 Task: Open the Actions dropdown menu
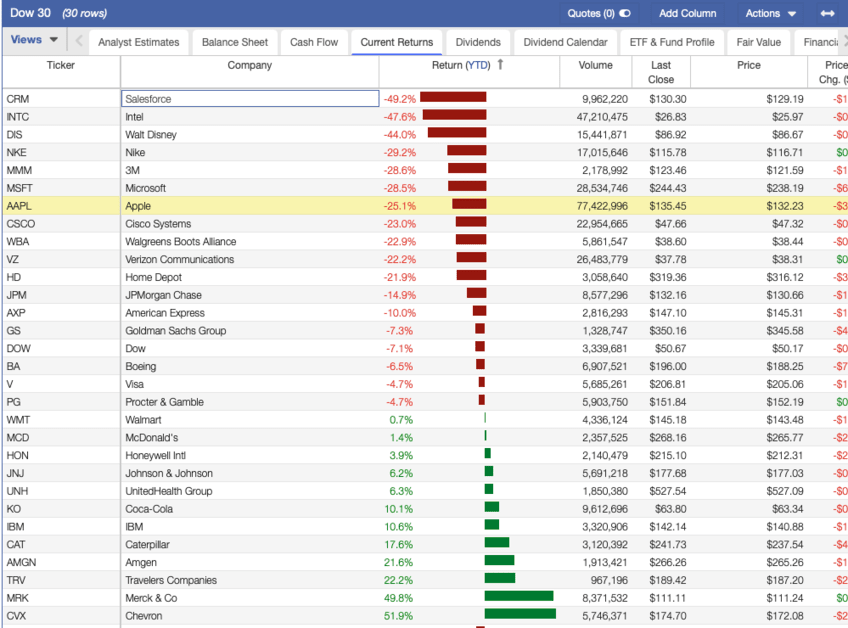pyautogui.click(x=770, y=14)
